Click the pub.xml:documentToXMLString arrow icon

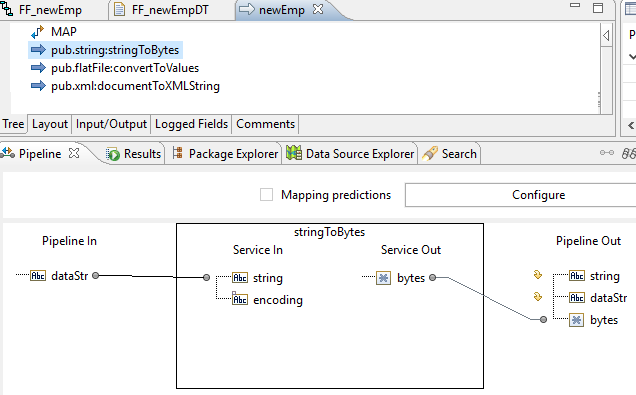pyautogui.click(x=38, y=86)
